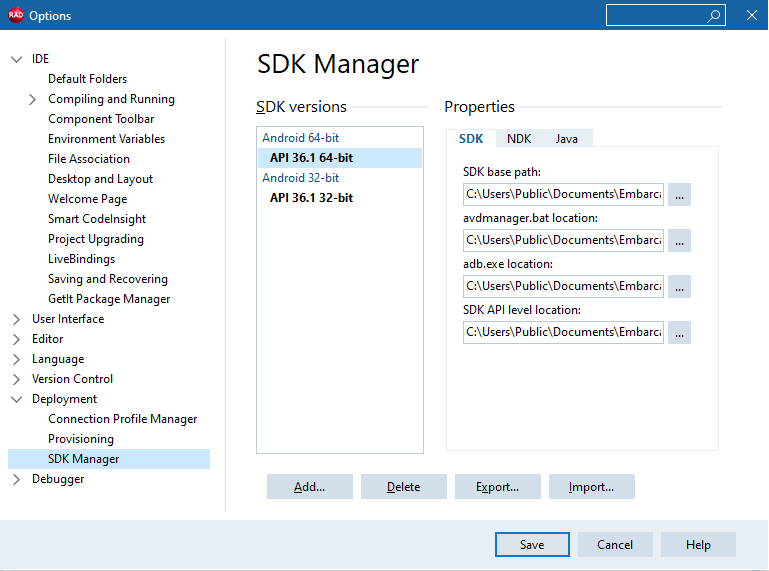Delete the selected SDK version
769x571 pixels.
[x=404, y=487]
